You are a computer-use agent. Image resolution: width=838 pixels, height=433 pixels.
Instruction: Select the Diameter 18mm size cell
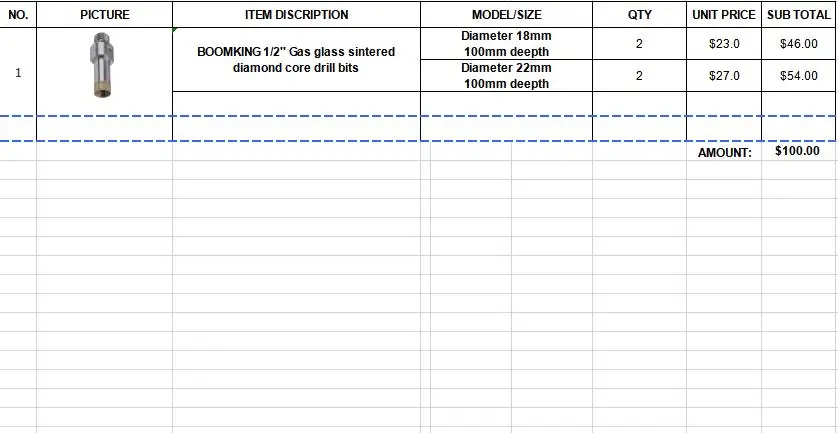[507, 44]
